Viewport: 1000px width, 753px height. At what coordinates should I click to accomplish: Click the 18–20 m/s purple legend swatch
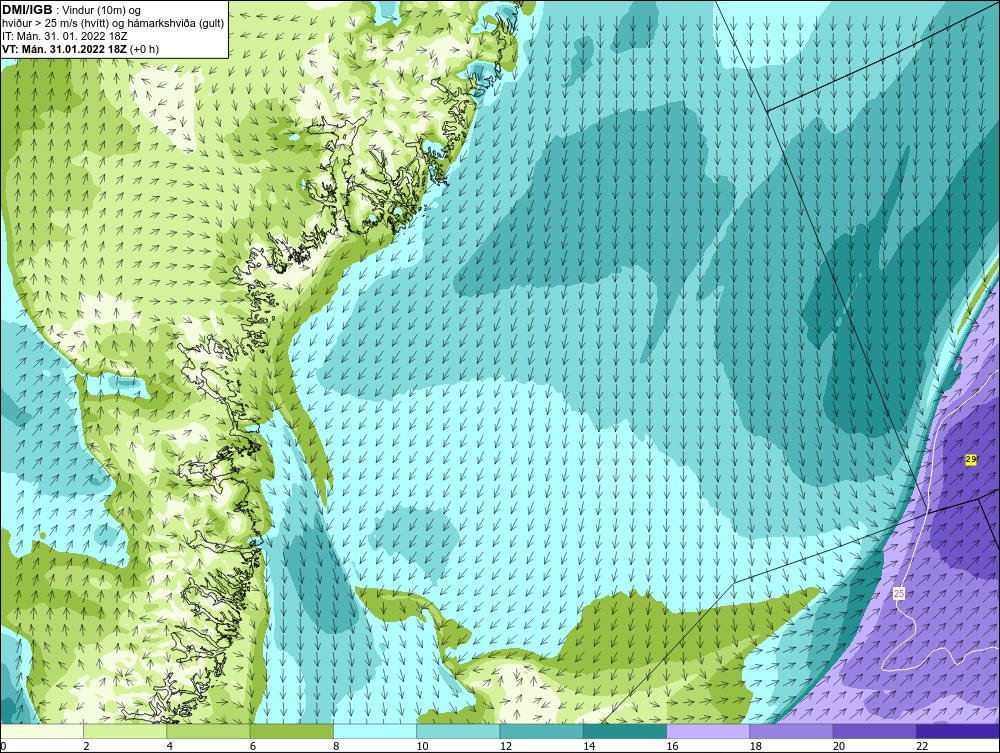coord(791,731)
